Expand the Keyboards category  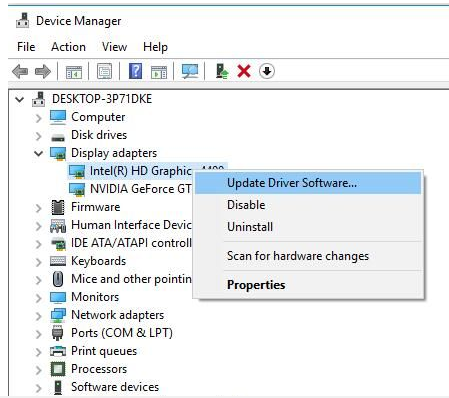[x=39, y=262]
